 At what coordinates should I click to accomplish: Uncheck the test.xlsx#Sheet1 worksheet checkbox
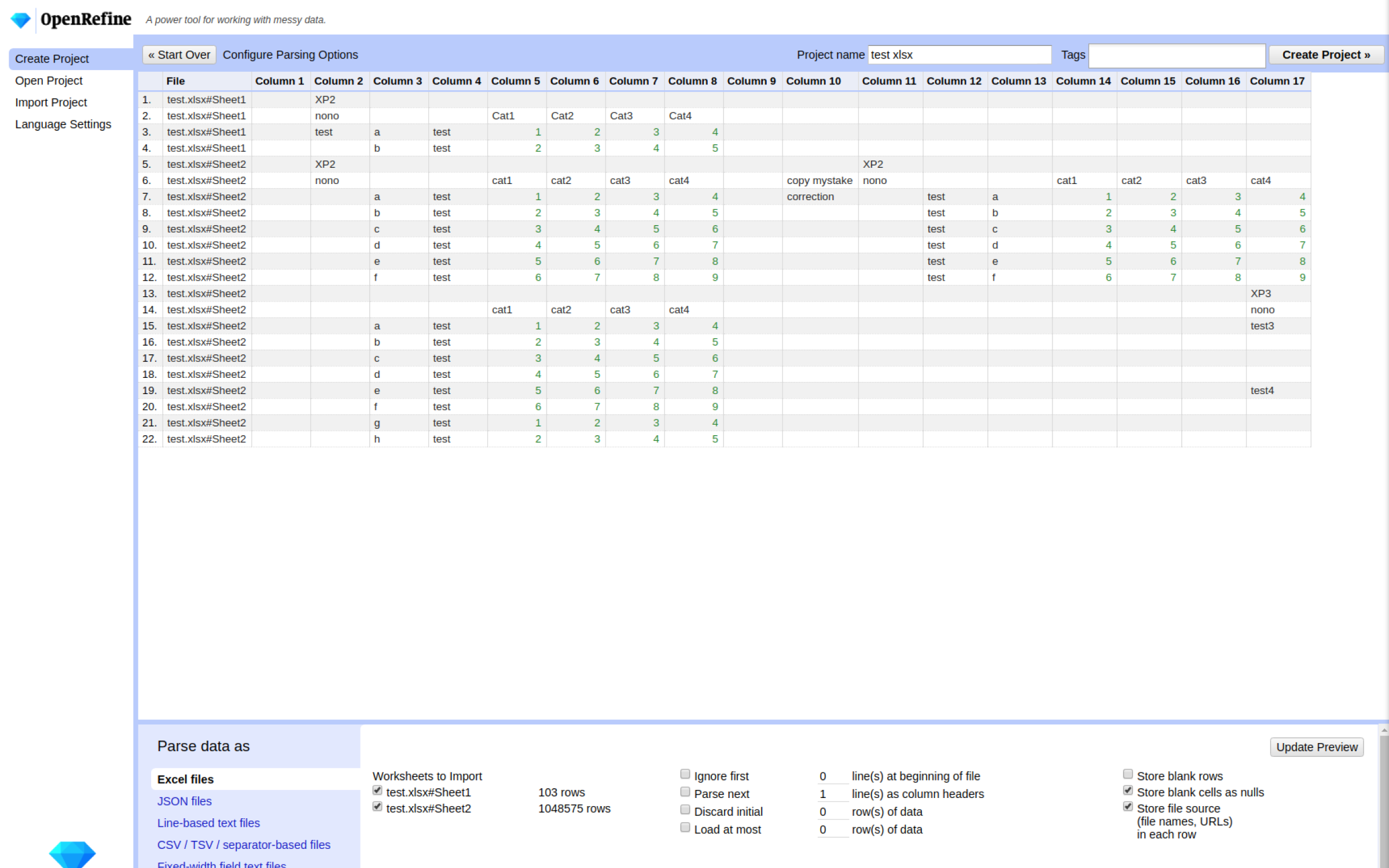click(x=377, y=790)
